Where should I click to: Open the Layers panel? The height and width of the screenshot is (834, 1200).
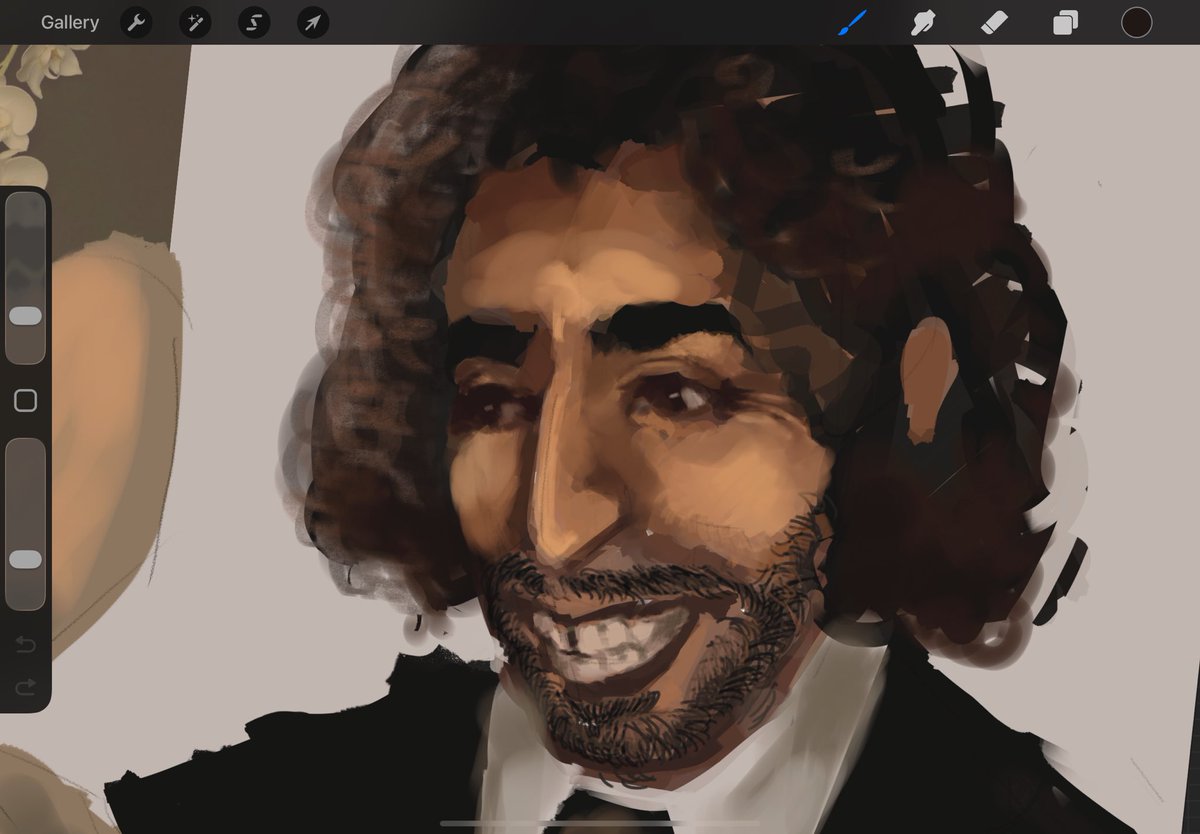(x=1065, y=22)
